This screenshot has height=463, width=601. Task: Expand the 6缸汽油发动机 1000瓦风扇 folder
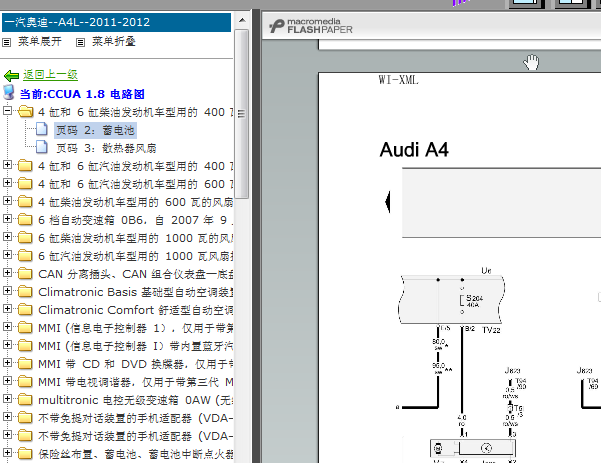pyautogui.click(x=7, y=255)
